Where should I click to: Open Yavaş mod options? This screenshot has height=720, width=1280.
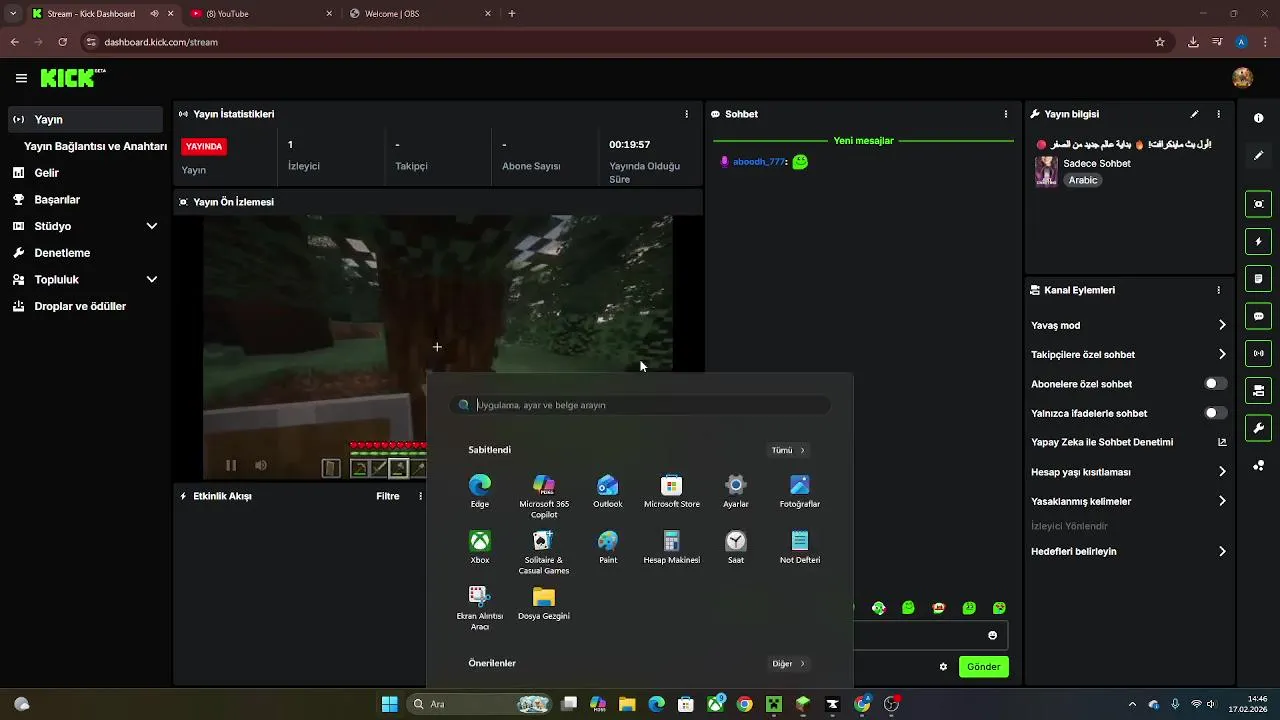tap(1129, 325)
